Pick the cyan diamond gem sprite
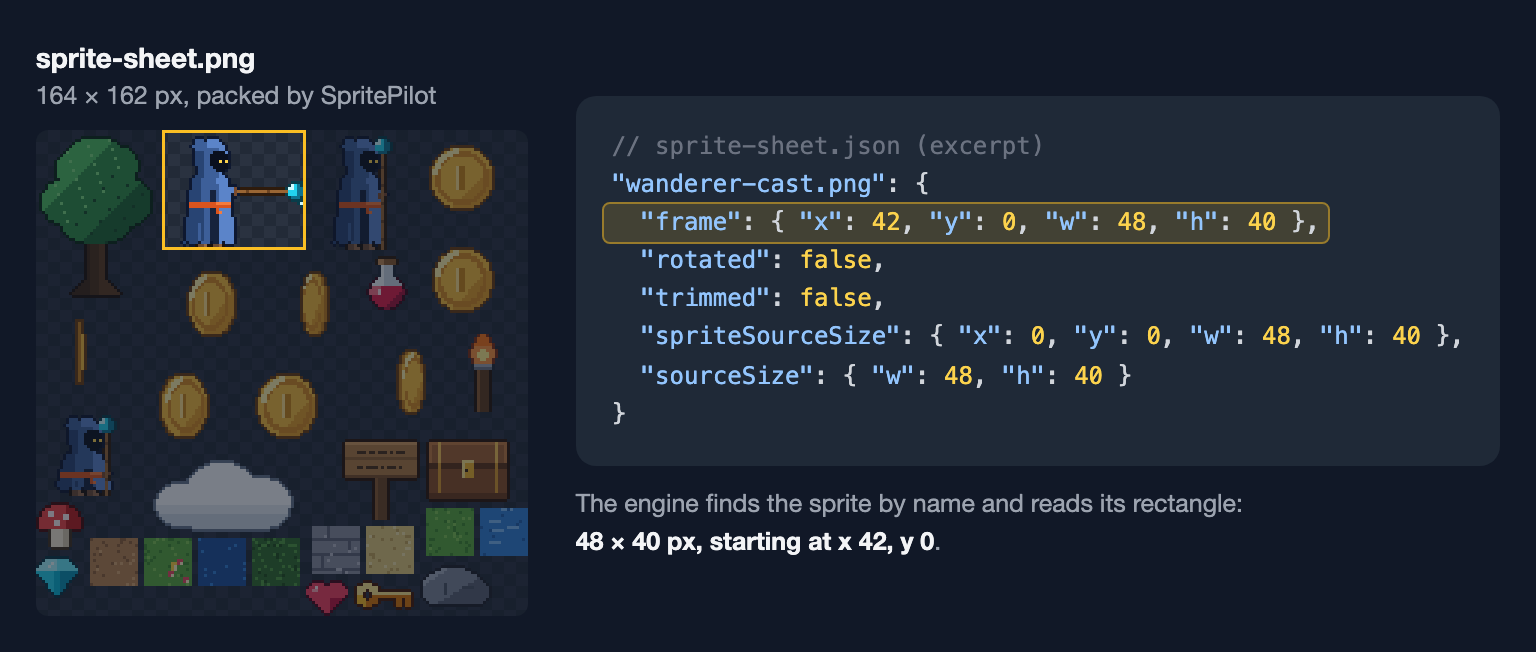Image resolution: width=1536 pixels, height=652 pixels. [57, 576]
